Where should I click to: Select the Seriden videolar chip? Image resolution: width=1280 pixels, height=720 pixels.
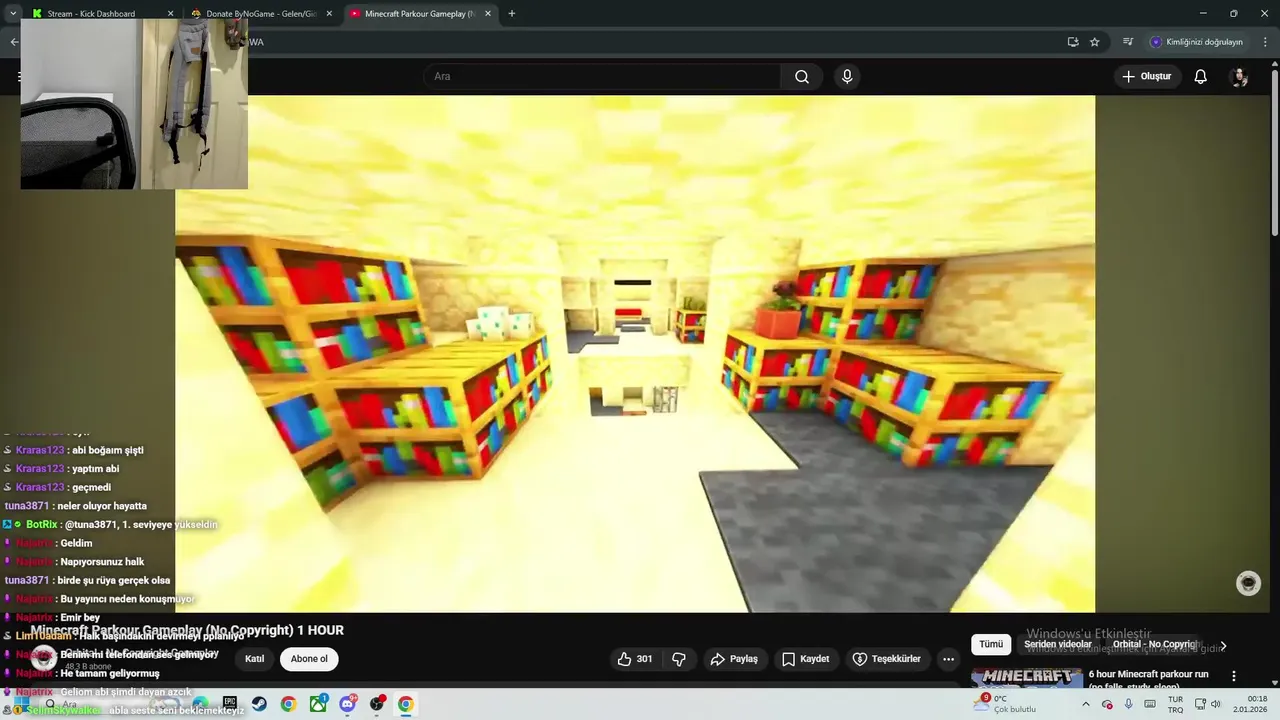coord(1058,644)
